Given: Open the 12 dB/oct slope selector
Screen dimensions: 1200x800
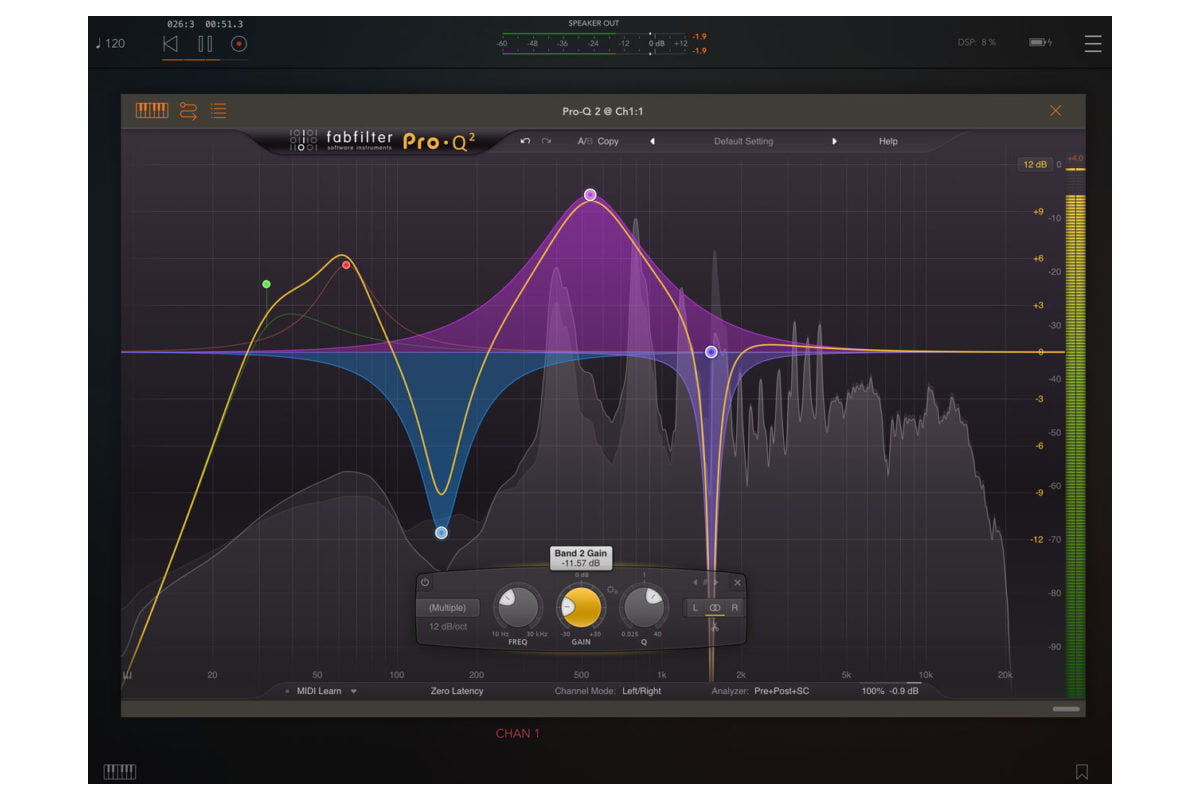Looking at the screenshot, I should (x=448, y=626).
